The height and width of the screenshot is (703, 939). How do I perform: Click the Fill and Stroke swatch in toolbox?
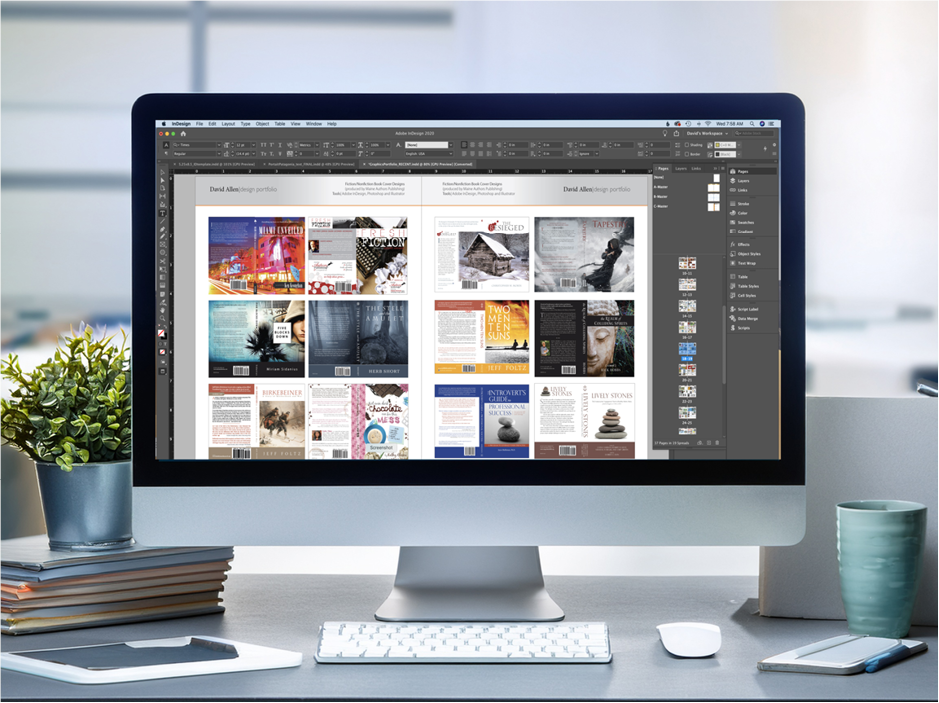[162, 333]
